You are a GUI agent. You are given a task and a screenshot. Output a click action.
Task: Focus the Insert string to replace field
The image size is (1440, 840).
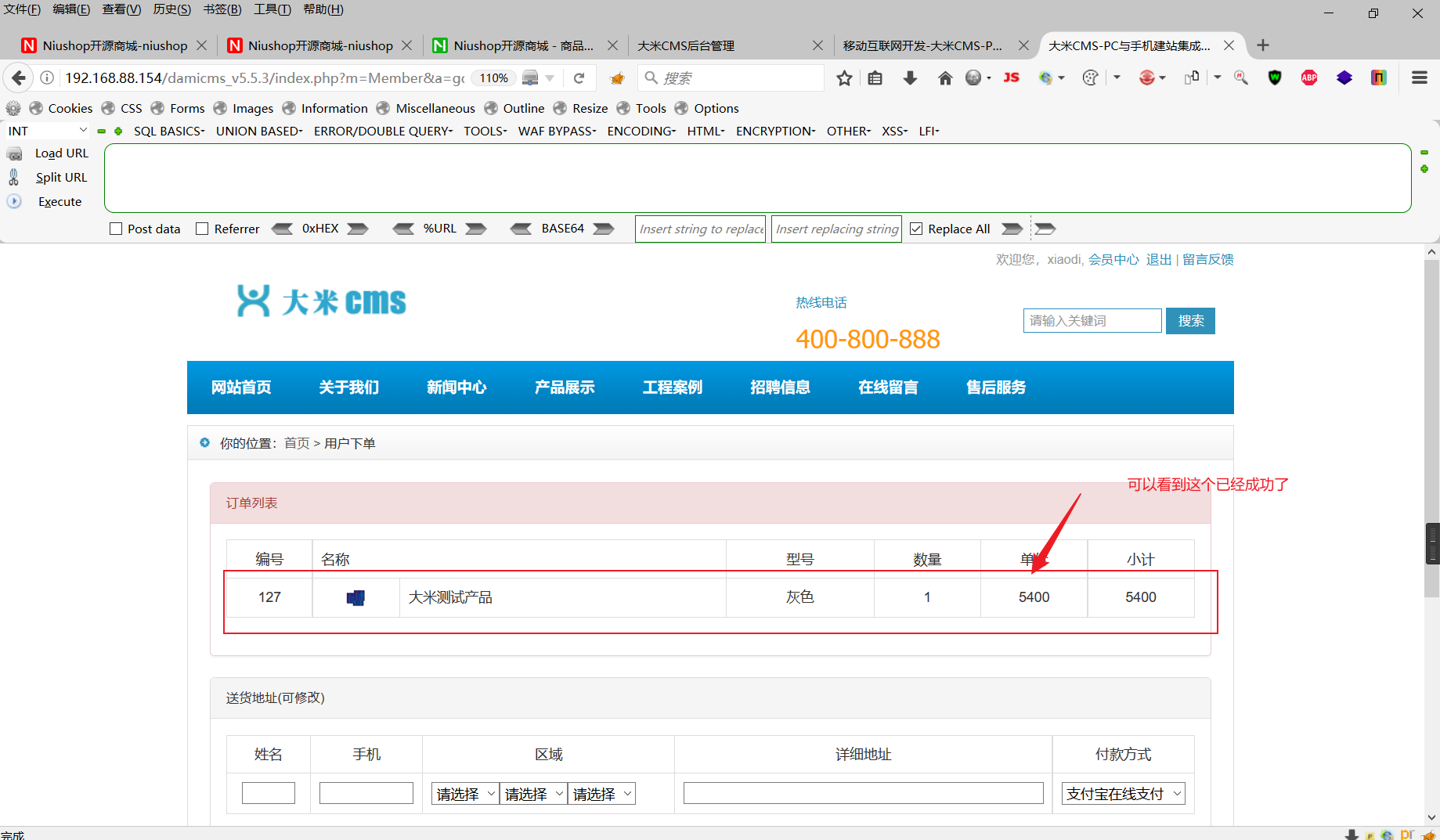700,229
